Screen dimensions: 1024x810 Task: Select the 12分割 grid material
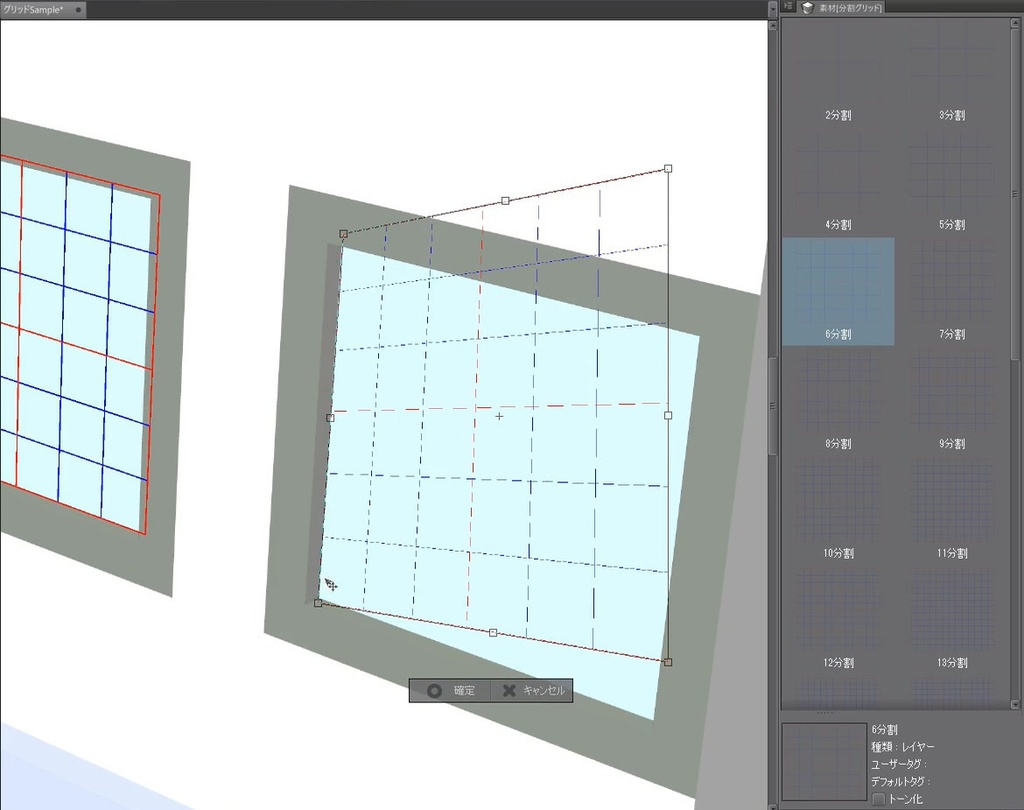tap(837, 618)
